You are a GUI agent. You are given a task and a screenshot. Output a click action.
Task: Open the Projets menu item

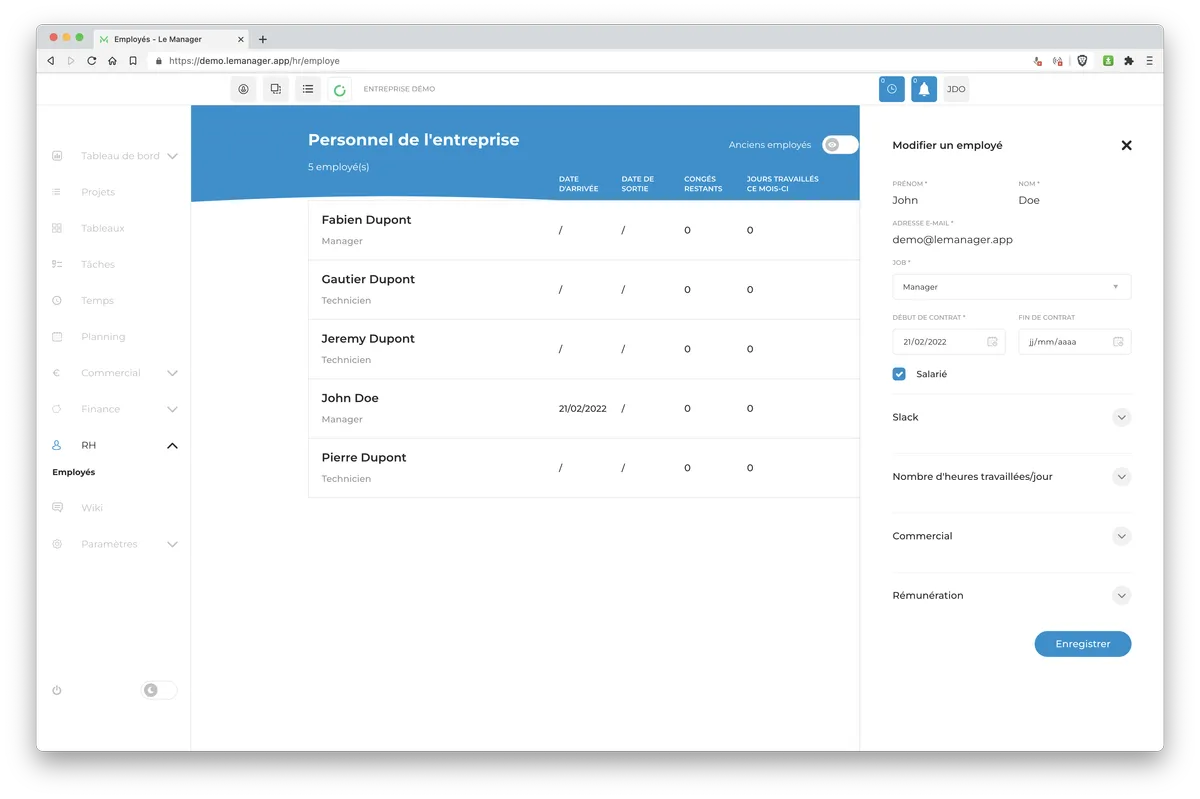pos(98,192)
